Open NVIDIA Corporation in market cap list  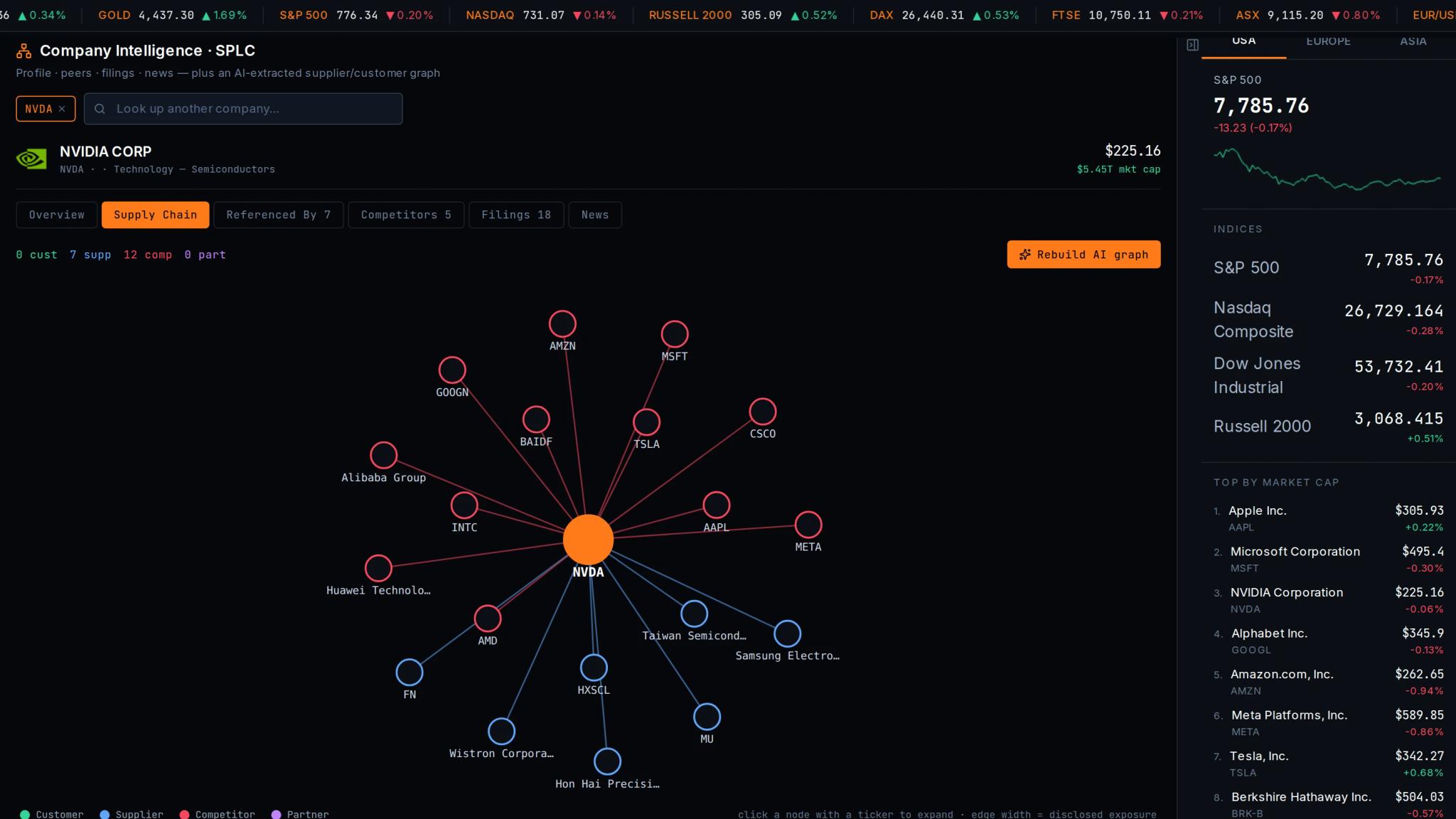pos(1328,600)
